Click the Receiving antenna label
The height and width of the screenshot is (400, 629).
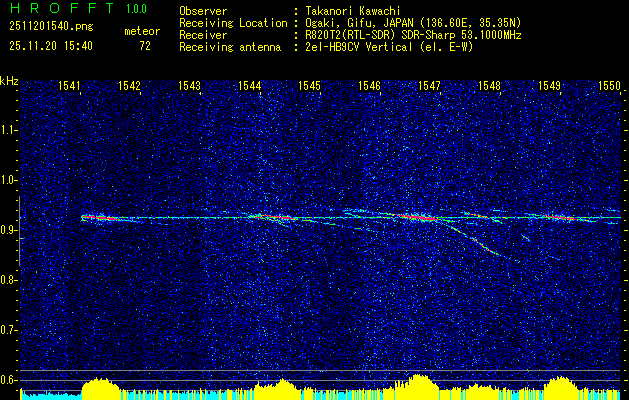point(230,47)
